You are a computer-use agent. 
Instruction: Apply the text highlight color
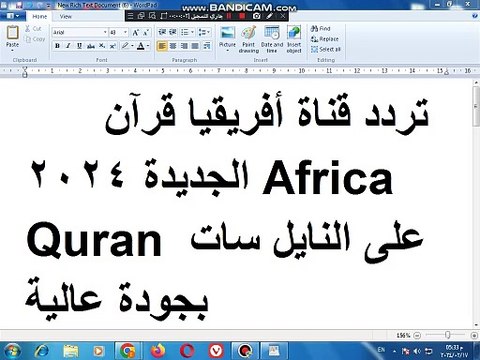pyautogui.click(x=125, y=46)
